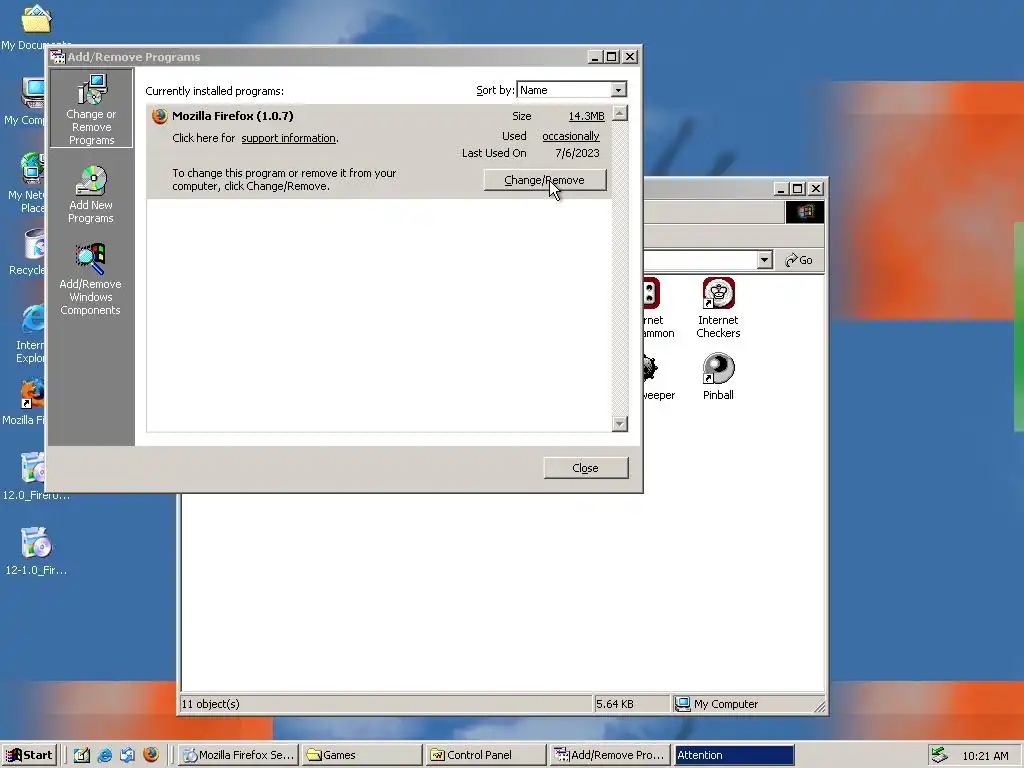Screen dimensions: 1024x768
Task: Click the system tray network icon
Action: pos(938,755)
